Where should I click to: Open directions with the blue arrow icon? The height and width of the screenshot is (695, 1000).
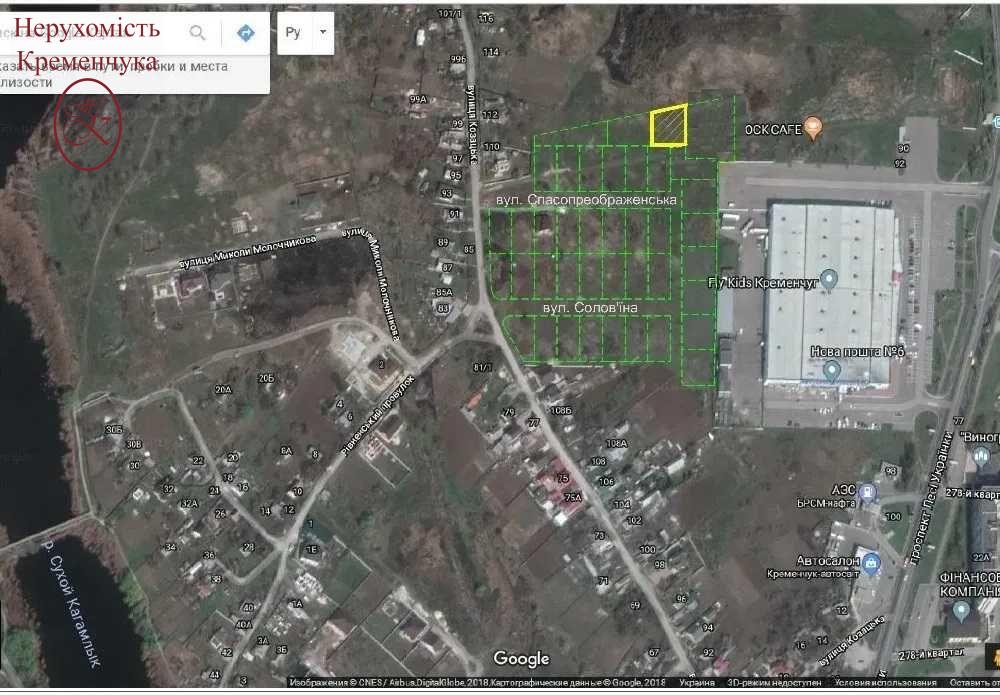pos(246,33)
